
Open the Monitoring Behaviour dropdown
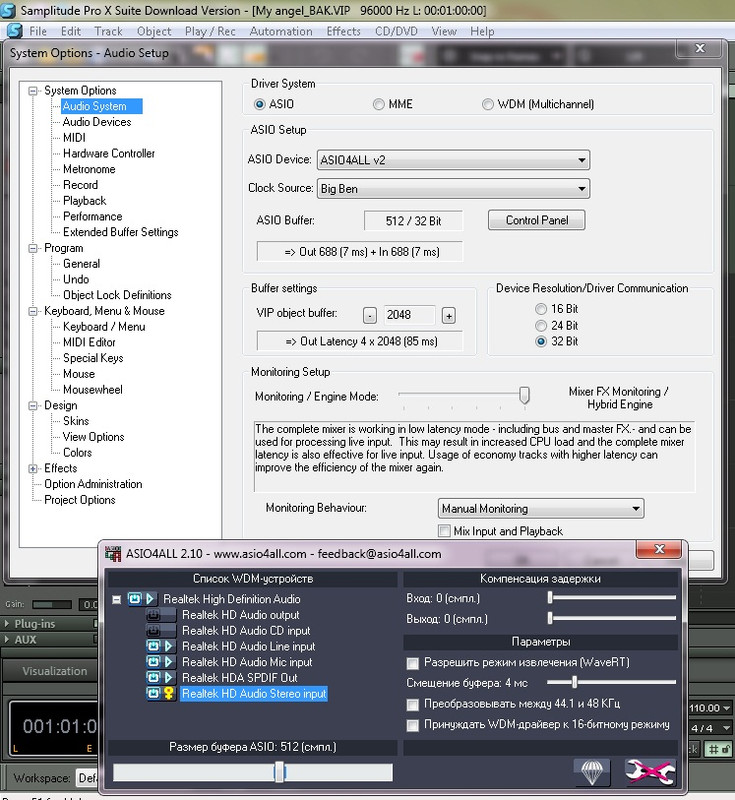(x=541, y=509)
